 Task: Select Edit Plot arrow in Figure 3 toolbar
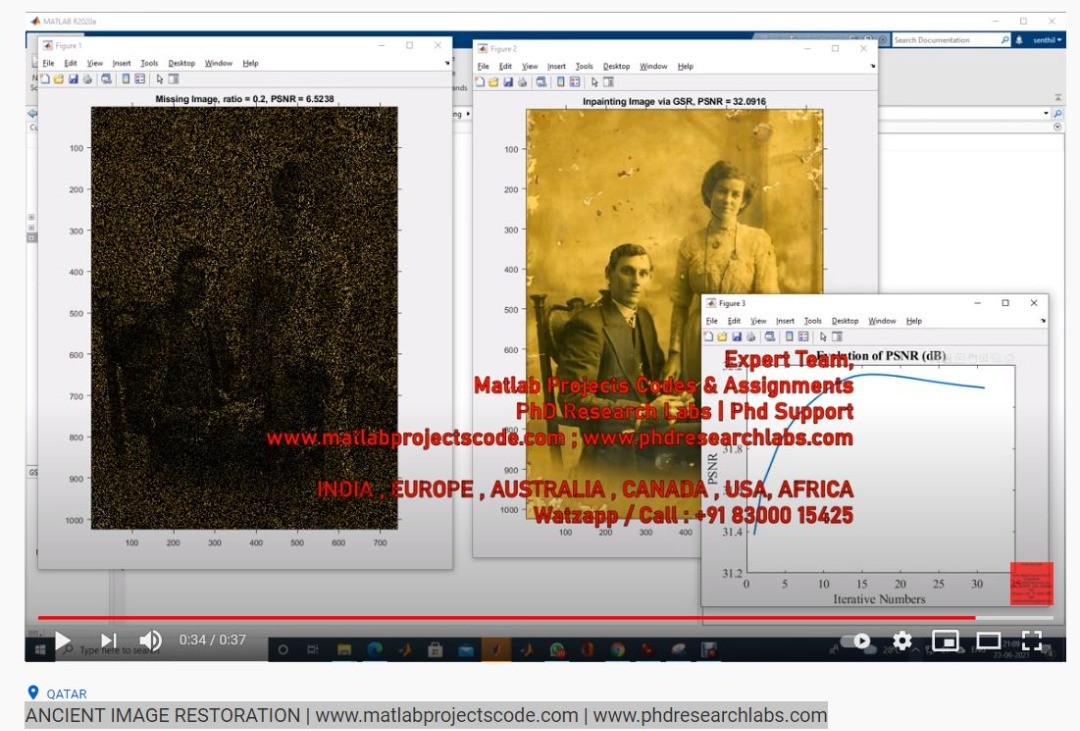pos(823,337)
